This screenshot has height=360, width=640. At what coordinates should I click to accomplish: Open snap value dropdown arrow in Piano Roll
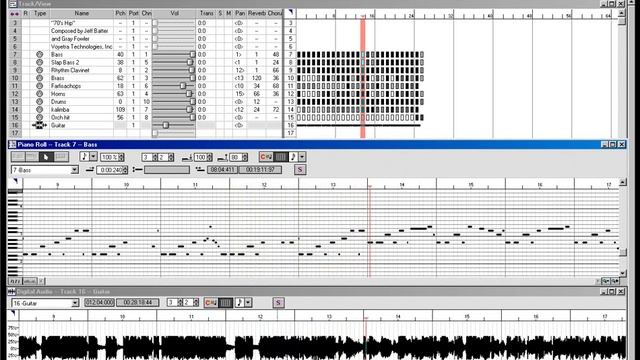point(302,157)
